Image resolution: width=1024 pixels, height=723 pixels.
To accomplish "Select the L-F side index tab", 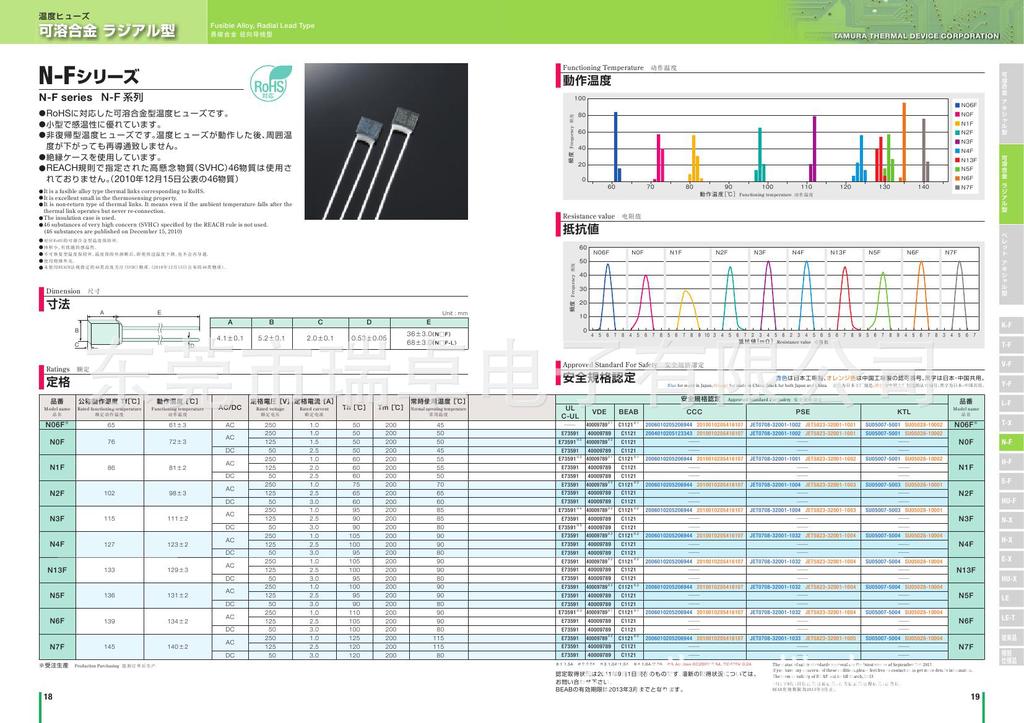I will click(x=1006, y=402).
